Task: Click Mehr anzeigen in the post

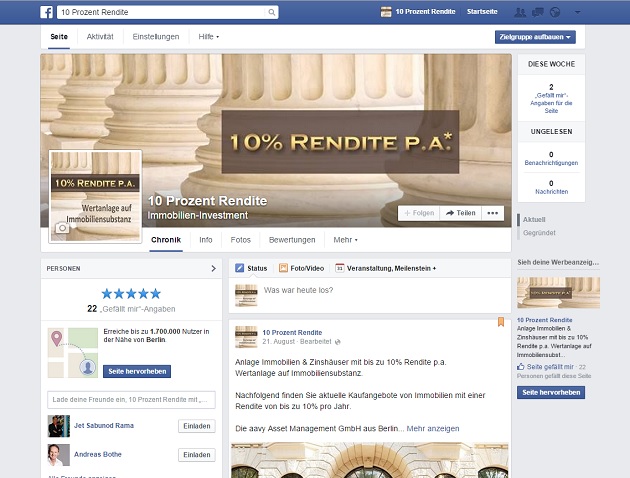Action: coord(433,429)
